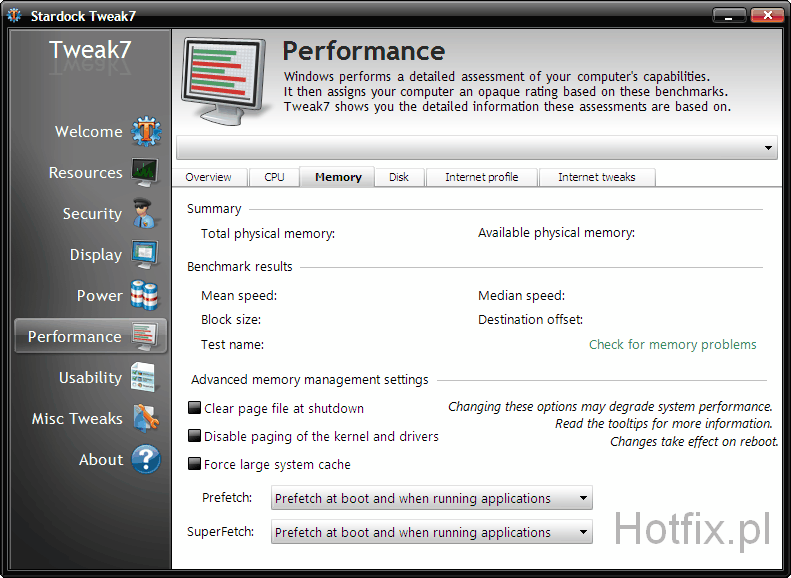Select Display section label
Screen dimensions: 791x578
[x=96, y=255]
